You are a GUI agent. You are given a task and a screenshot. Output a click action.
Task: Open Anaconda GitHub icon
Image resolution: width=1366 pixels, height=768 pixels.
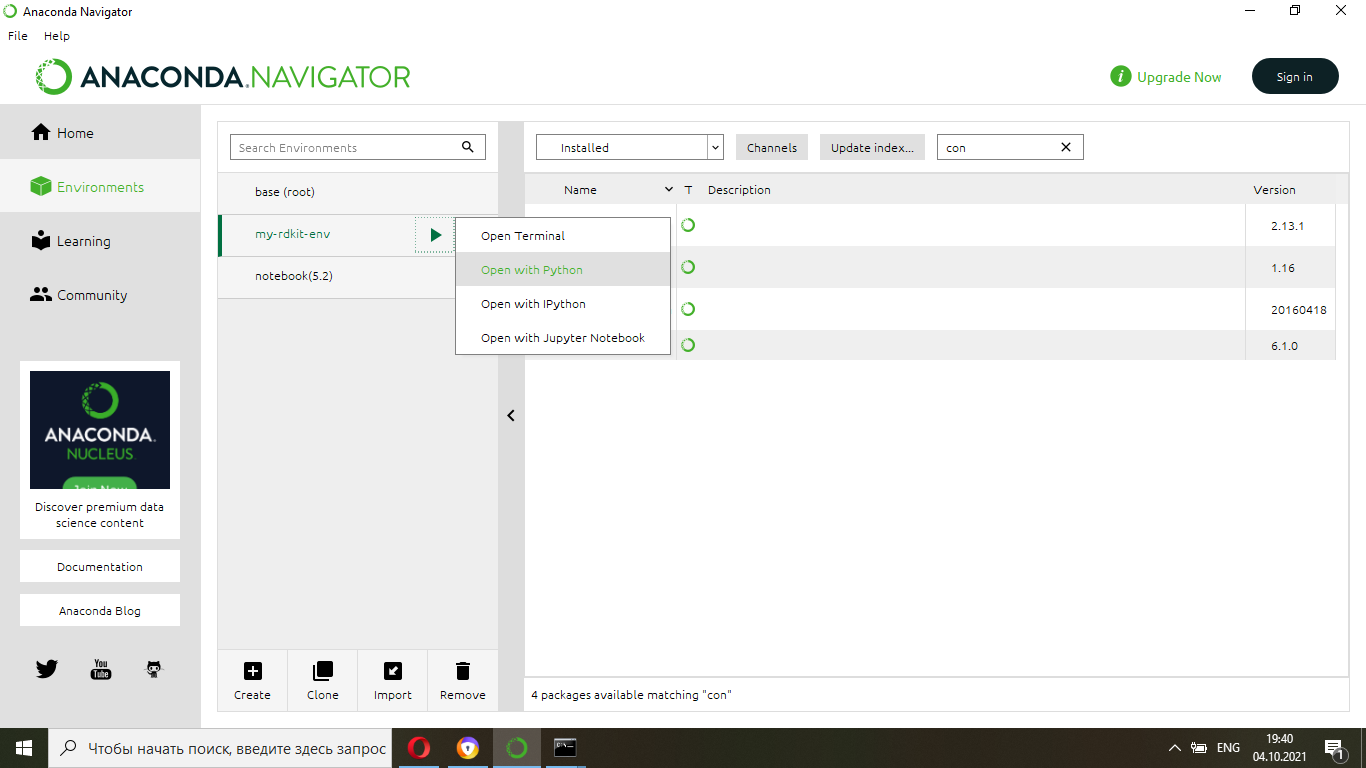154,669
